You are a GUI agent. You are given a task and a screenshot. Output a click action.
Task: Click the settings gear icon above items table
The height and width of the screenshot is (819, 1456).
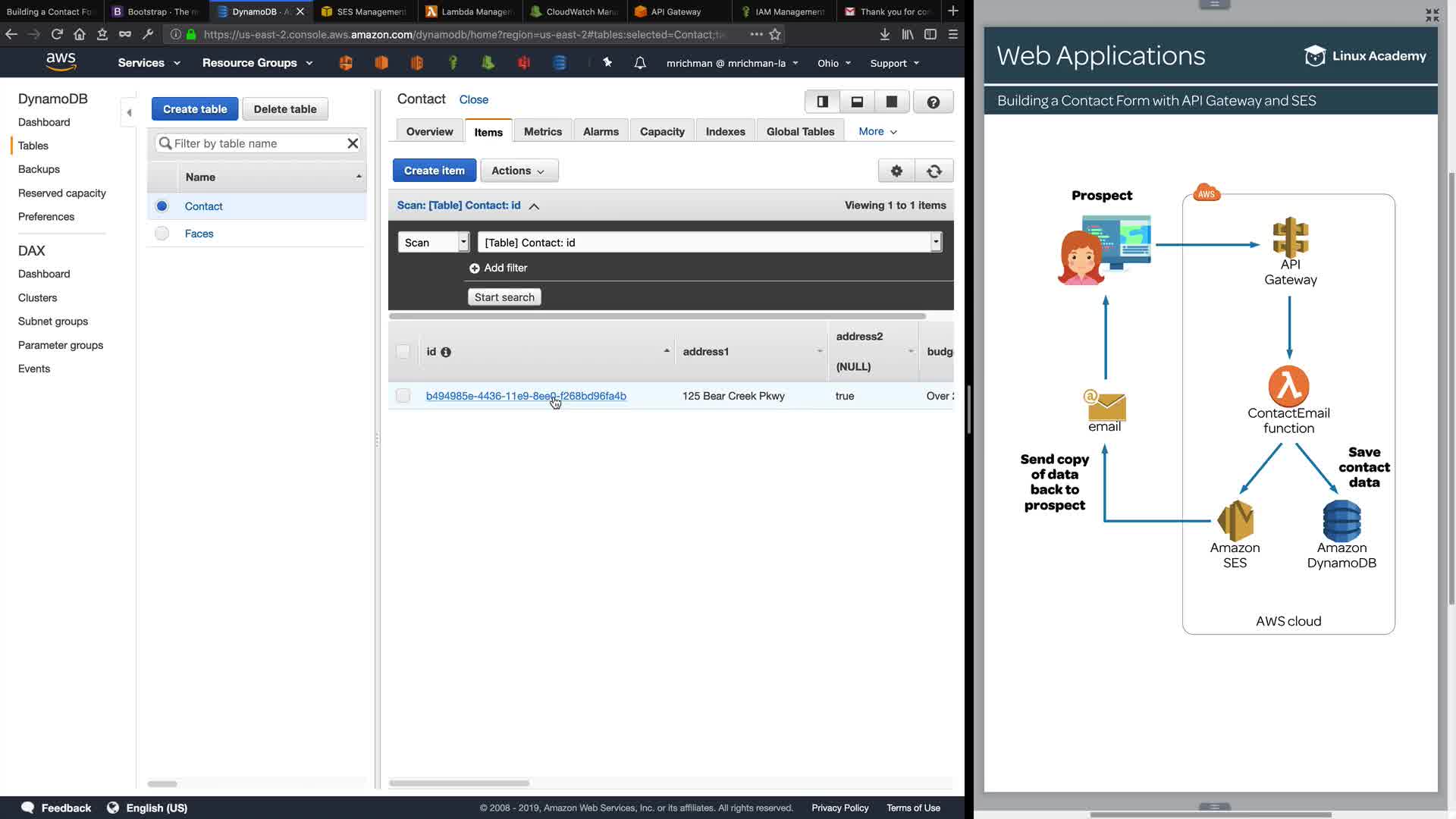[x=896, y=171]
